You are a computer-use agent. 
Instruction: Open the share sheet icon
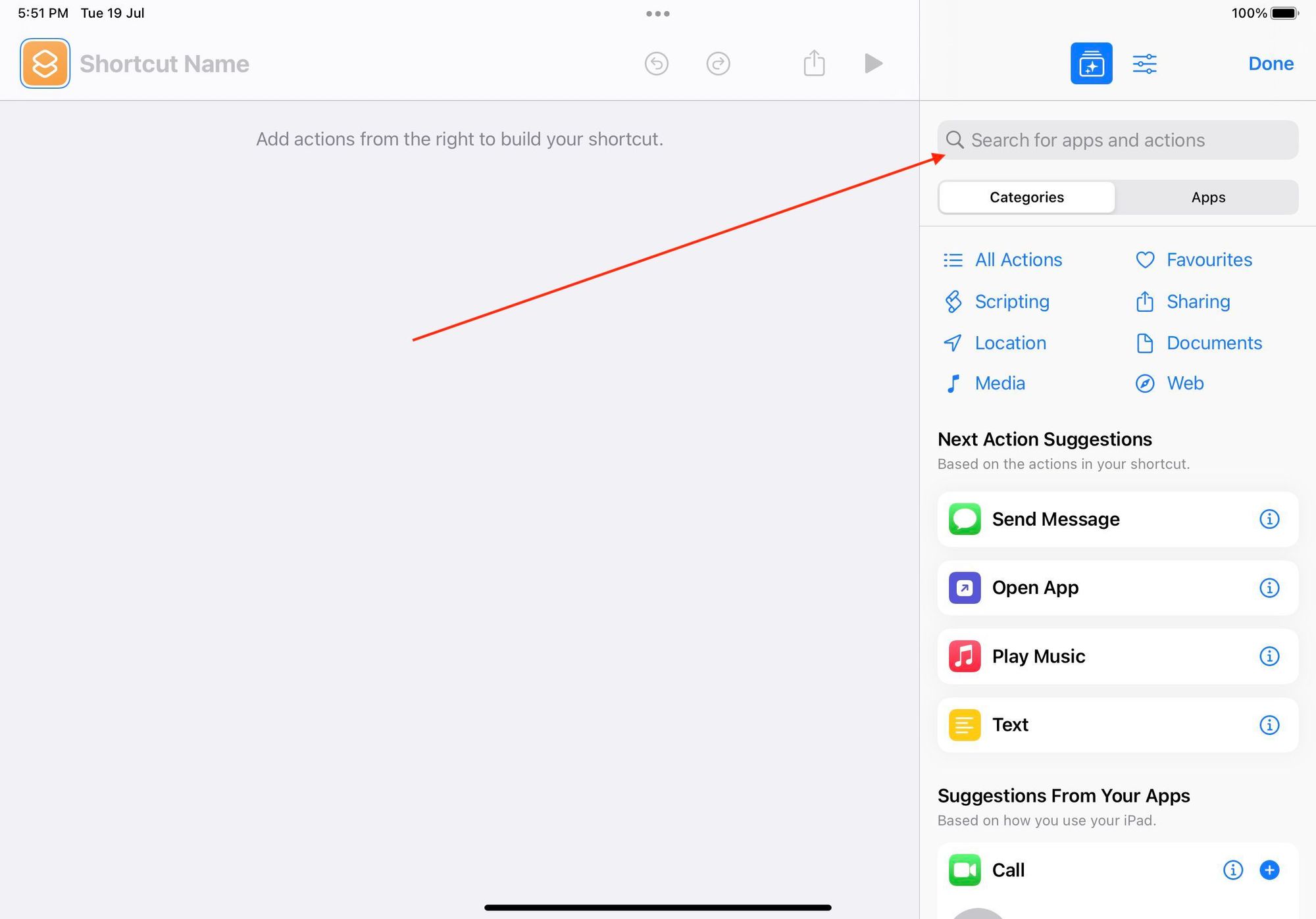(x=814, y=64)
